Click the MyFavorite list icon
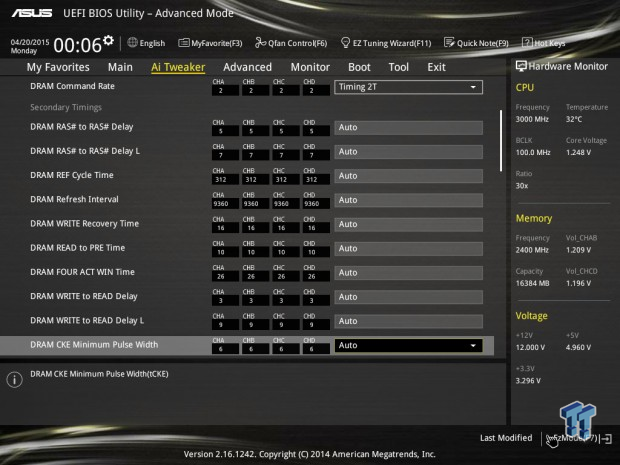The height and width of the screenshot is (465, 620). [183, 43]
